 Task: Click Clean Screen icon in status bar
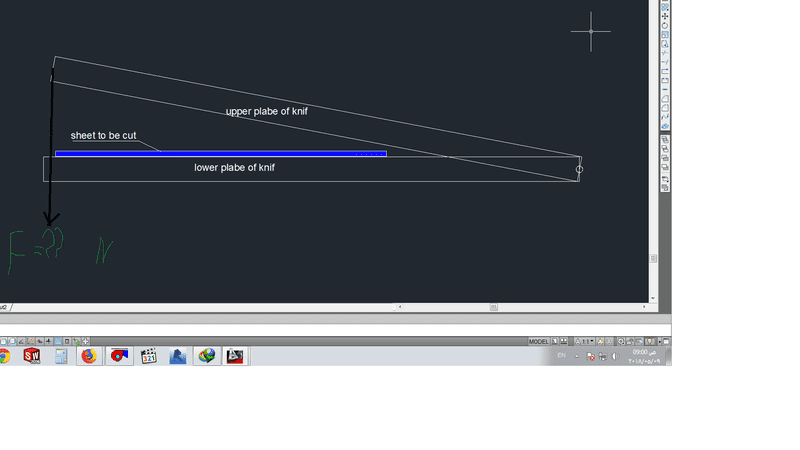666,341
